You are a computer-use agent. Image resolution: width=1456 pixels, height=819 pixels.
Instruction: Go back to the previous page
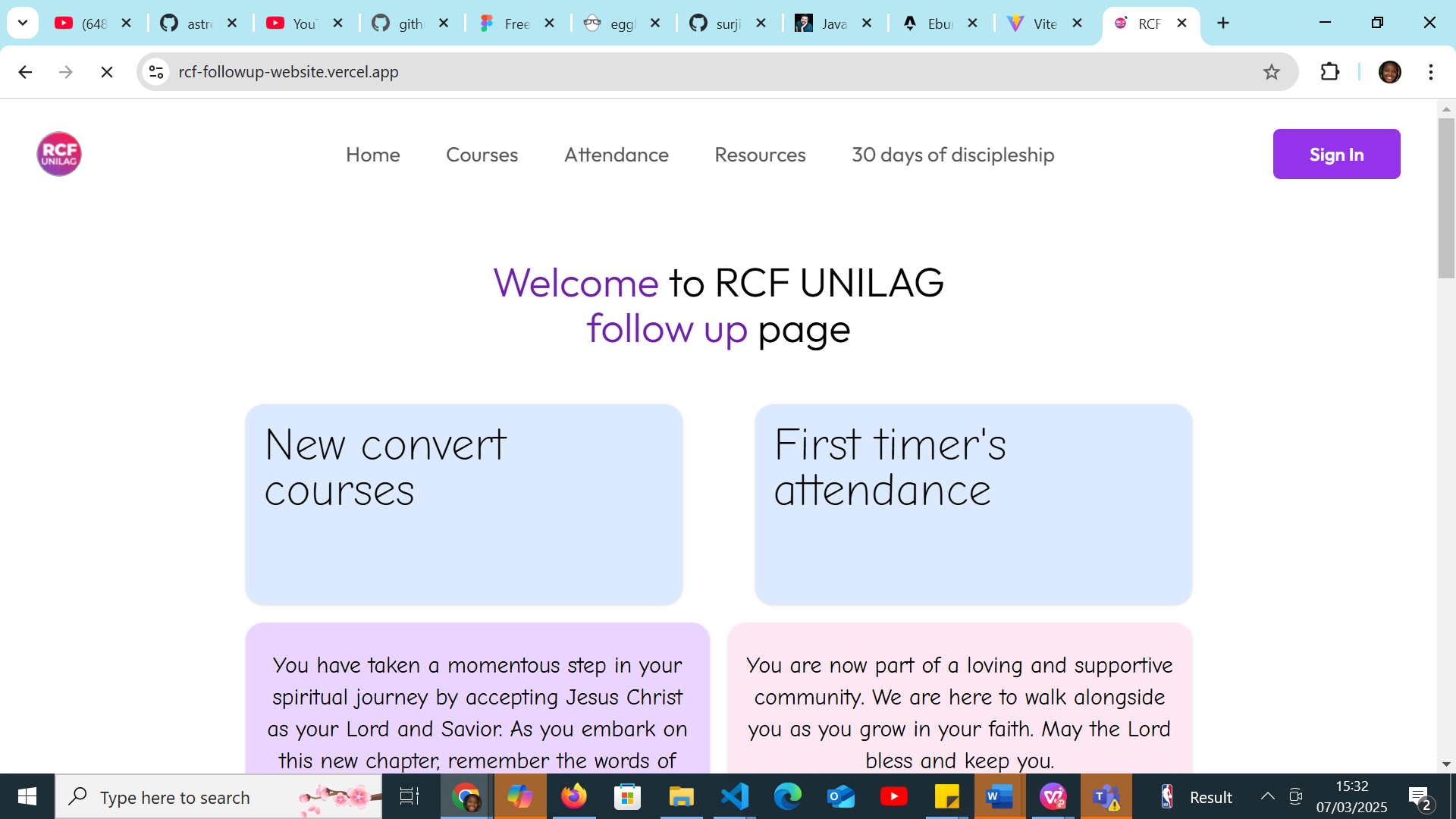tap(25, 72)
